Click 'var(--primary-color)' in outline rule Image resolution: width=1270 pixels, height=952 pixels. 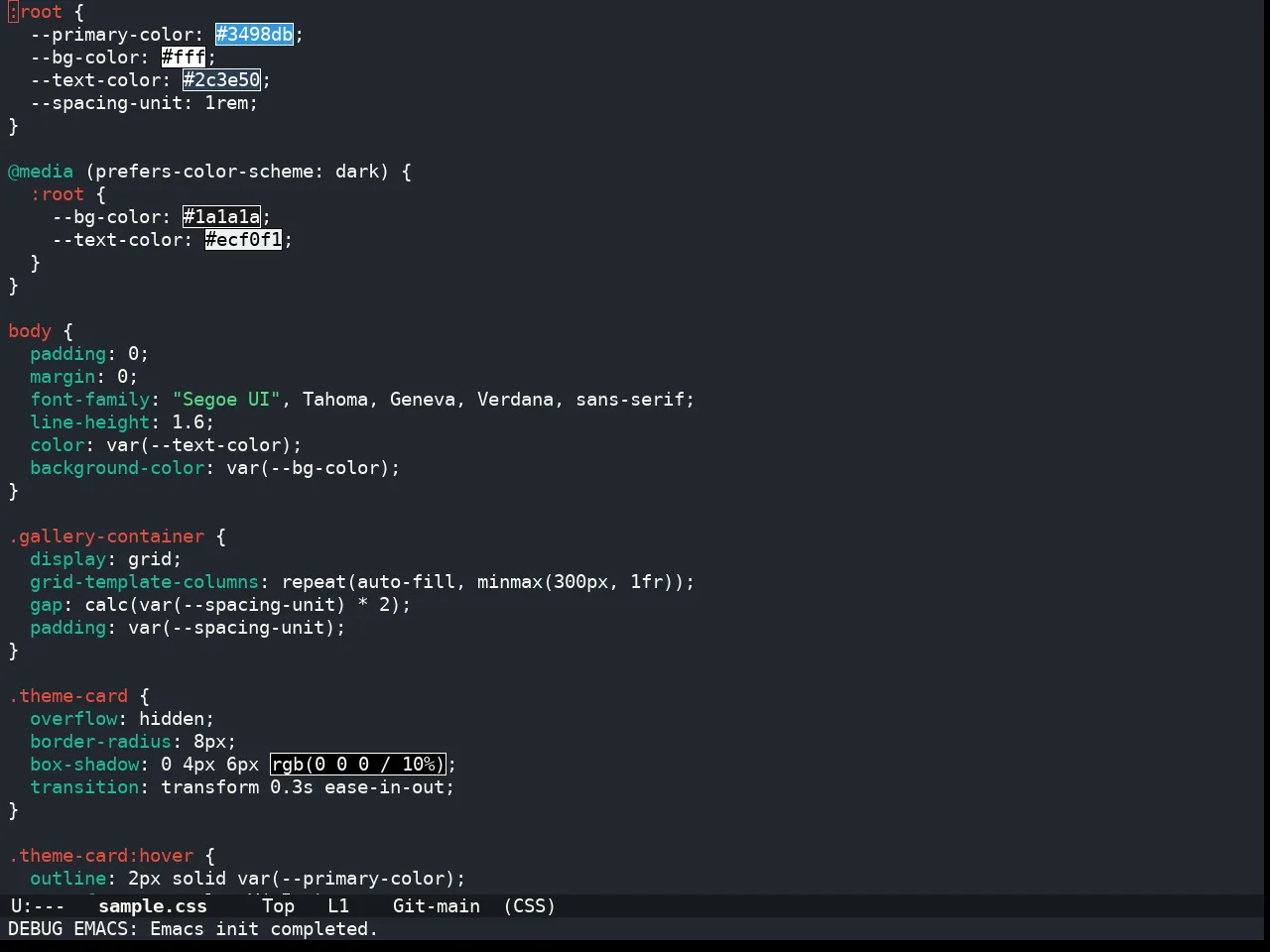[x=347, y=879]
